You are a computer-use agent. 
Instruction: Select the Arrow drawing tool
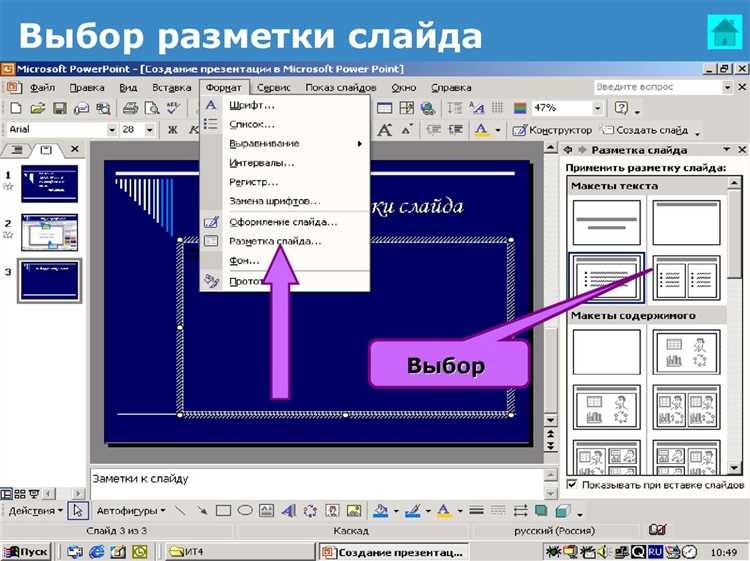tap(202, 511)
